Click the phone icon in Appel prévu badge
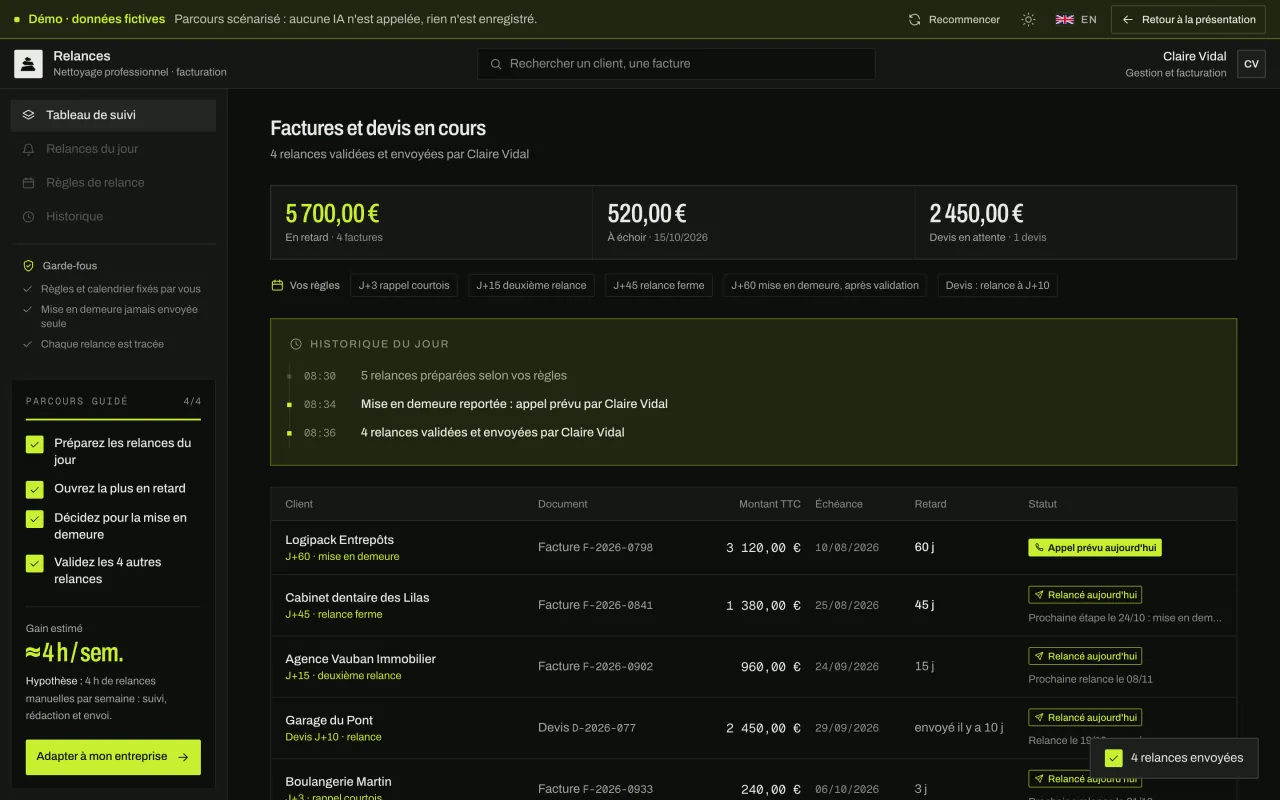This screenshot has height=800, width=1280. [1039, 548]
